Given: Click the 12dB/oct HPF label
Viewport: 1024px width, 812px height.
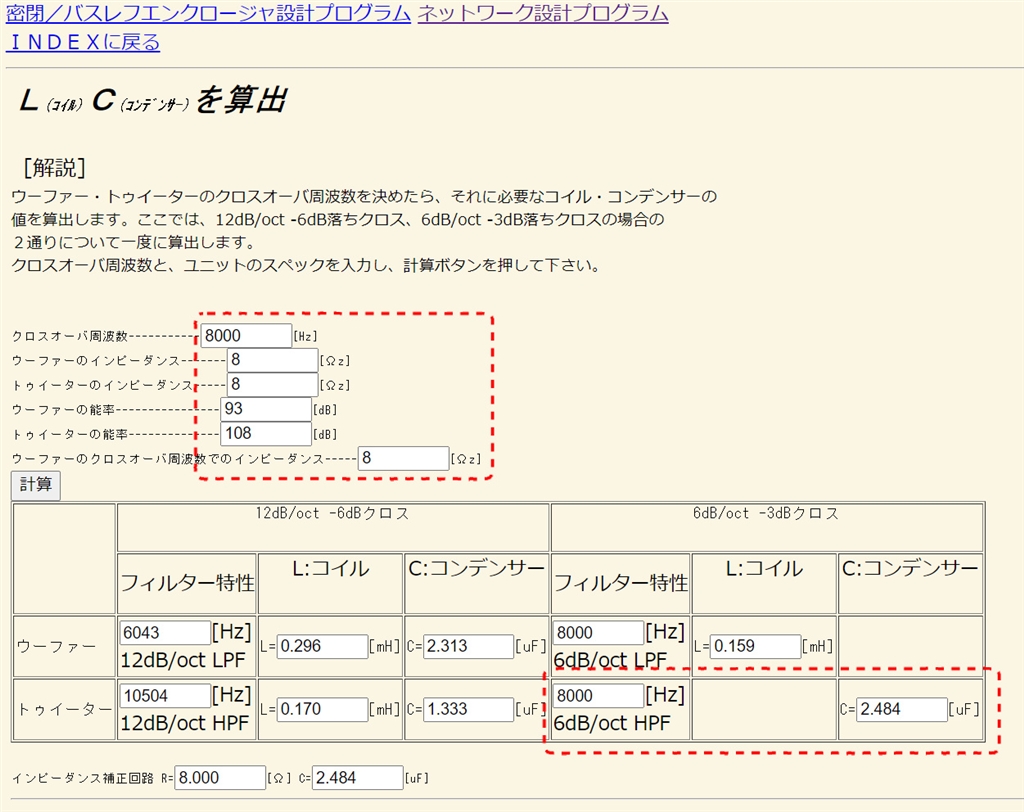Looking at the screenshot, I should tap(185, 723).
